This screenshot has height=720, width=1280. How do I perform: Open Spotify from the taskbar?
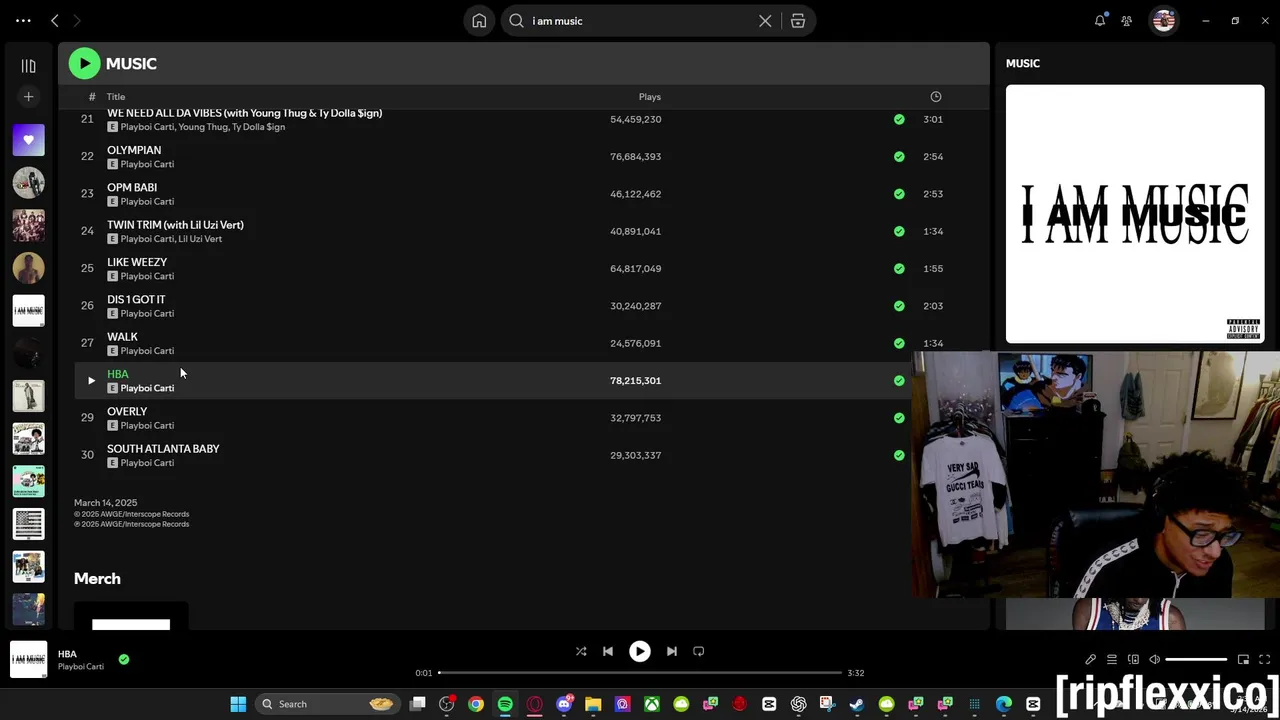tap(505, 704)
